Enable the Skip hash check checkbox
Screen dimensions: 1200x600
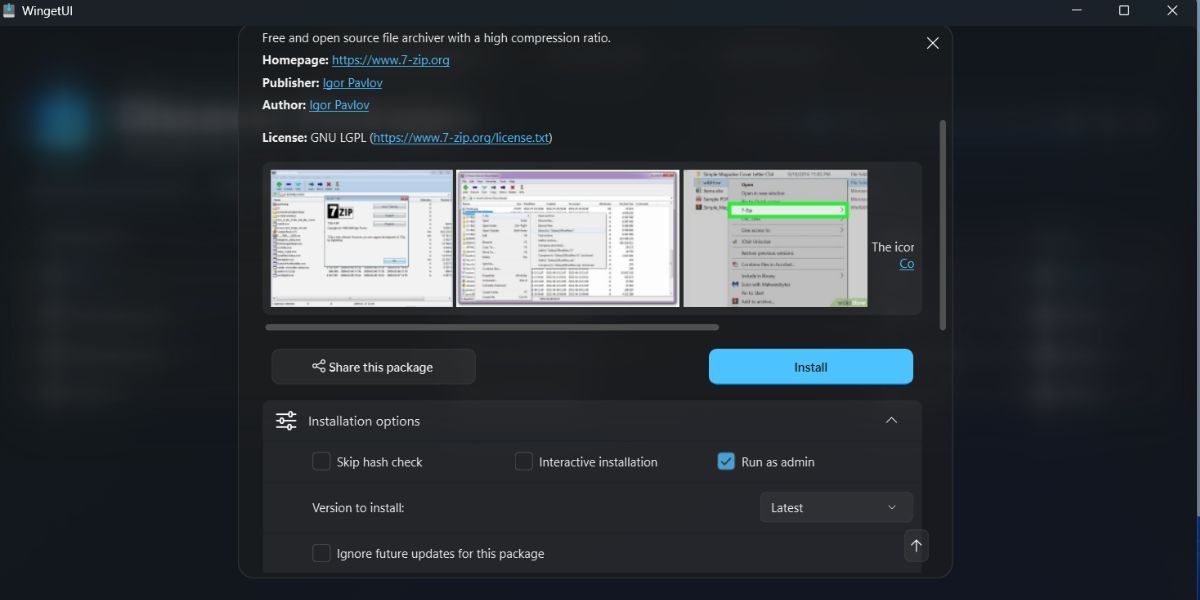(x=321, y=461)
